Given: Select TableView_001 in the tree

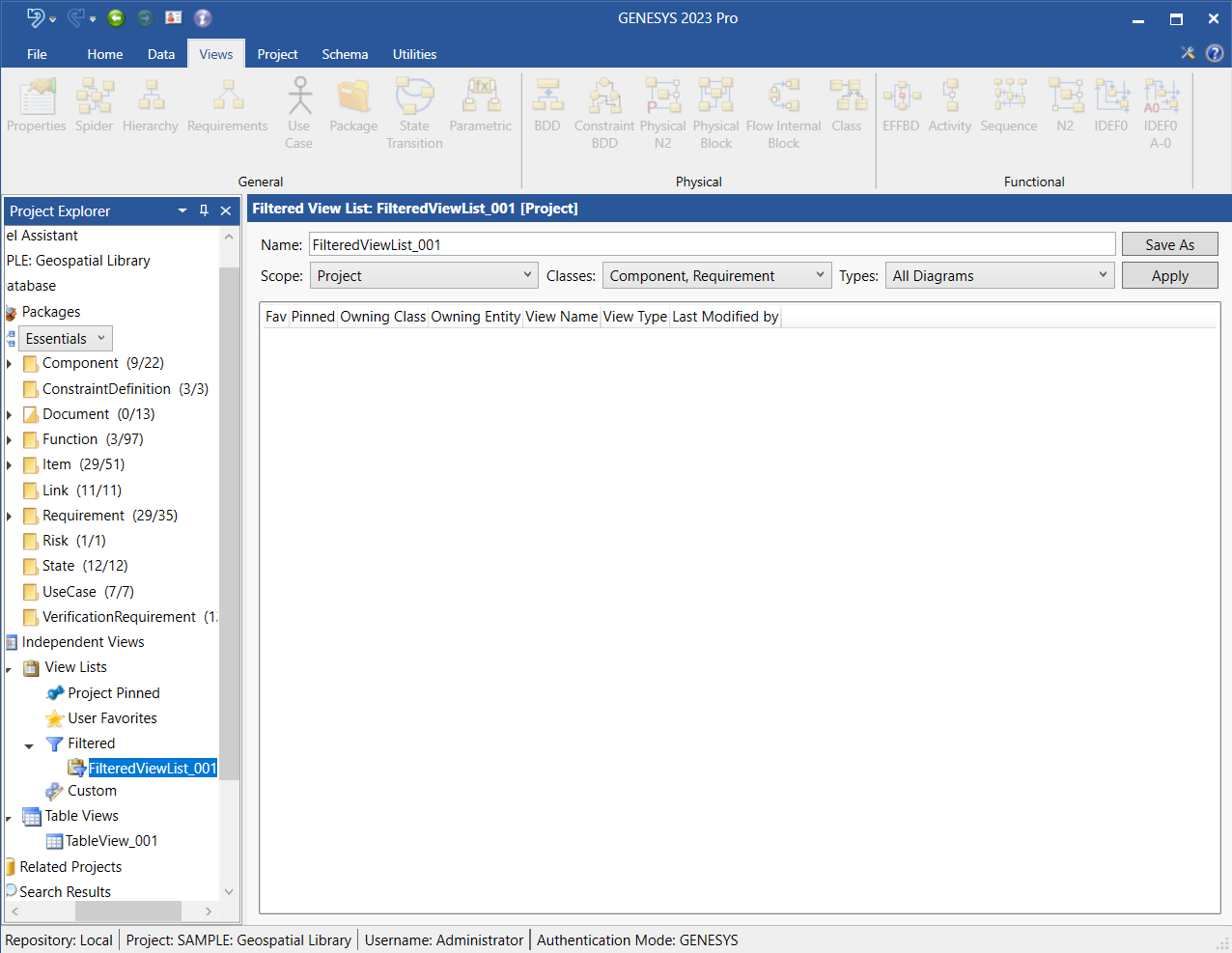Looking at the screenshot, I should tap(111, 841).
